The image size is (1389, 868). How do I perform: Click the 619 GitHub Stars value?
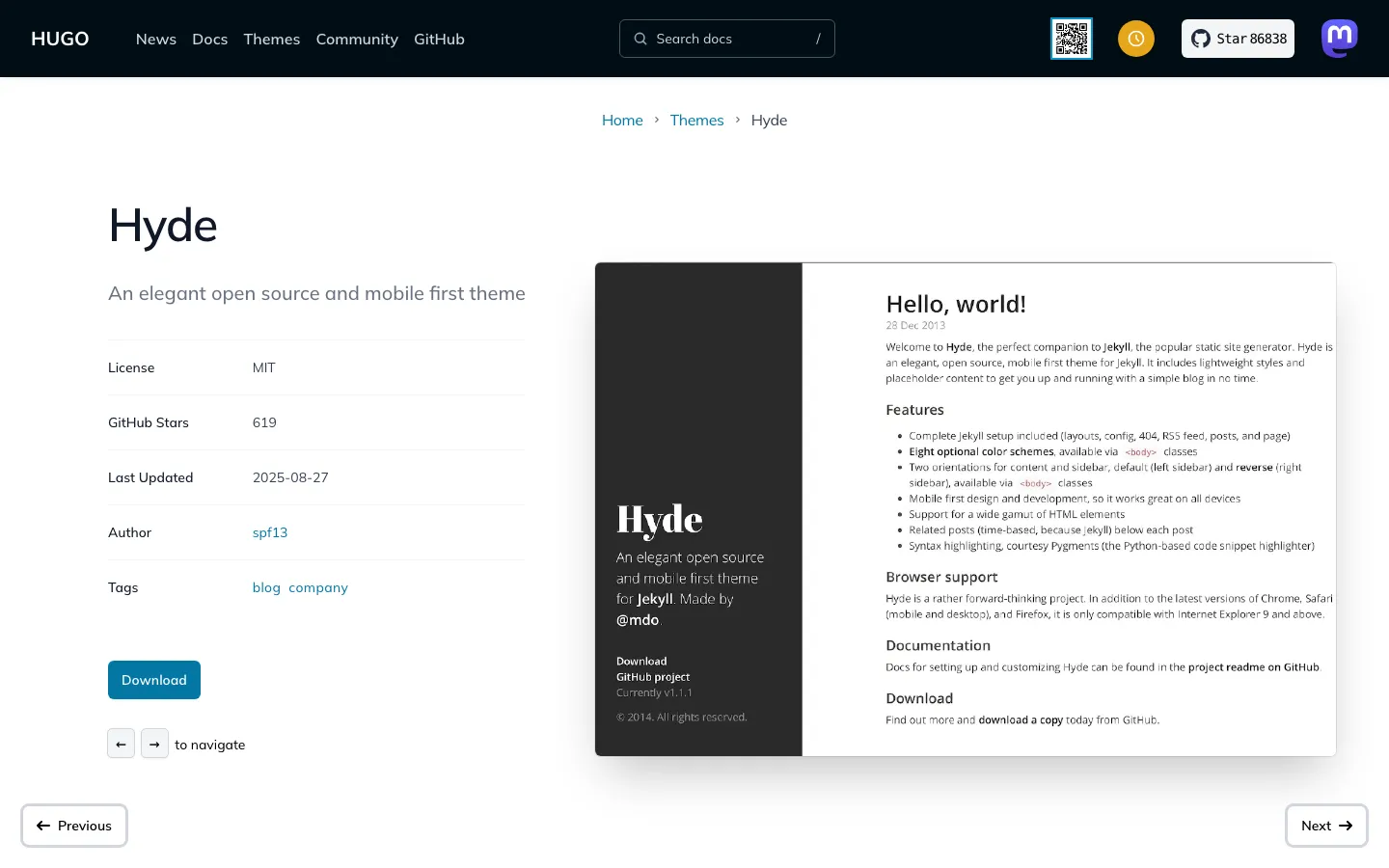(264, 422)
